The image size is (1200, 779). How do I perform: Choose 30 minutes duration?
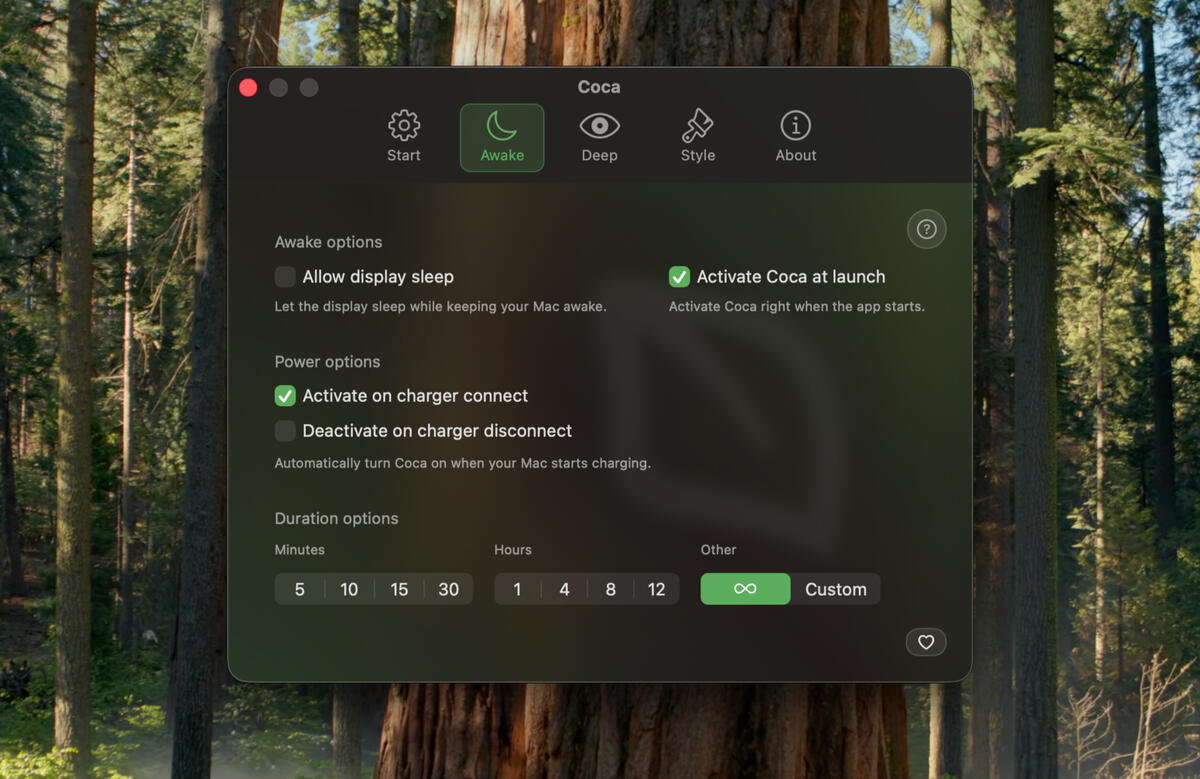pos(448,589)
